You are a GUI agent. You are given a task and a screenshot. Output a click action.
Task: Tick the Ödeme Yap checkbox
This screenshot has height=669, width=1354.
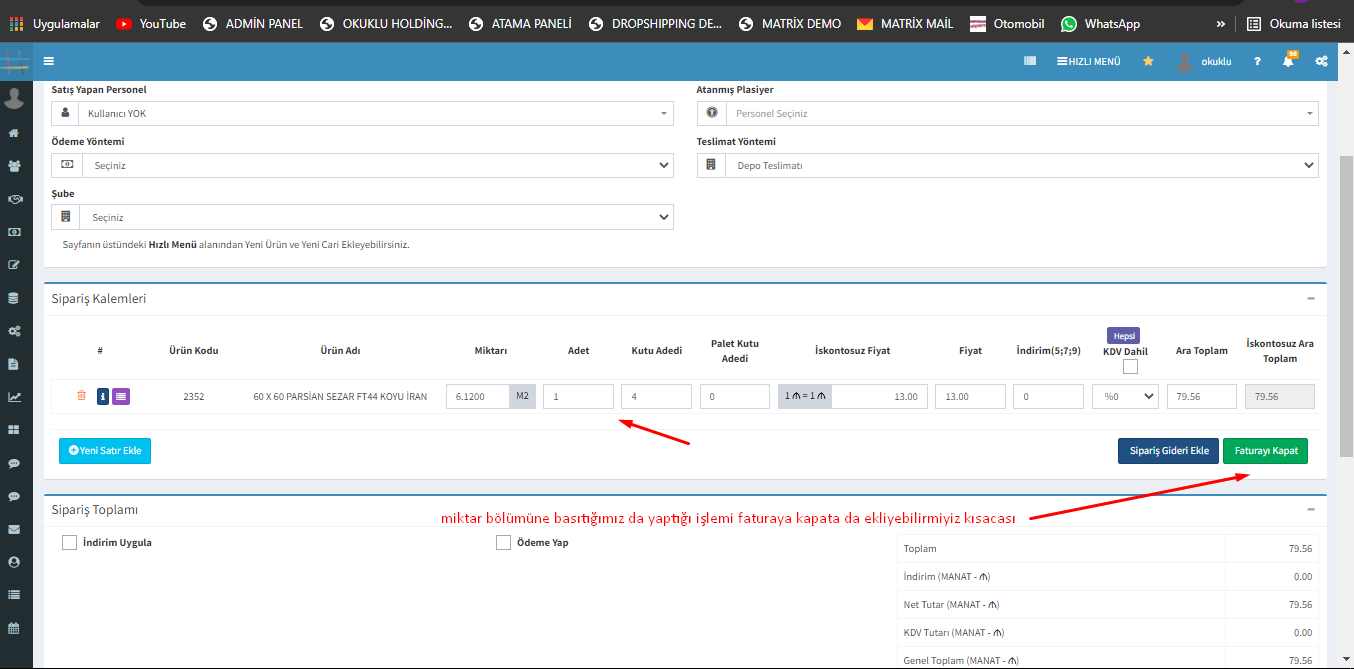(503, 543)
